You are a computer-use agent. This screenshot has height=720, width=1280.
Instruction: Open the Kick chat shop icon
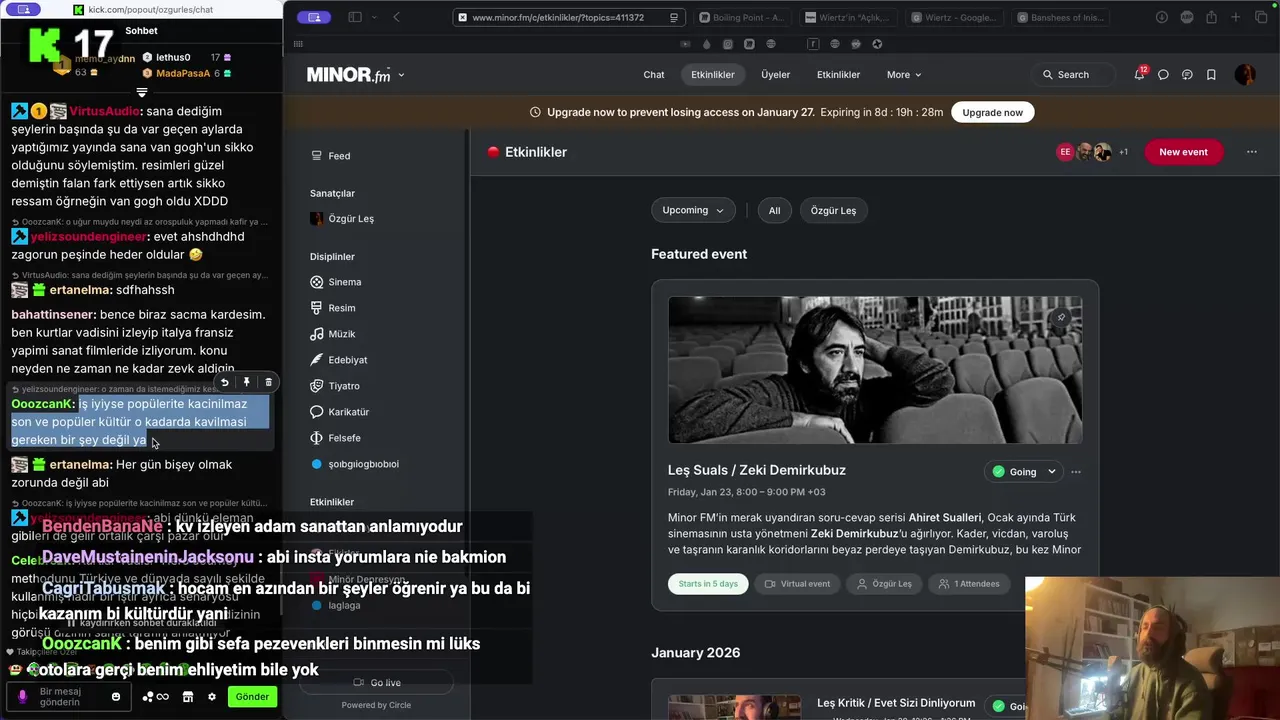tap(187, 697)
